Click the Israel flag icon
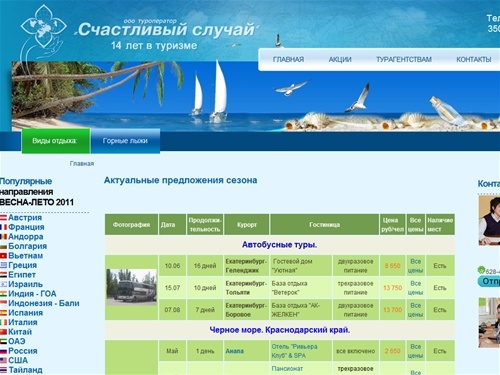Image resolution: width=500 pixels, height=375 pixels. [x=3, y=284]
